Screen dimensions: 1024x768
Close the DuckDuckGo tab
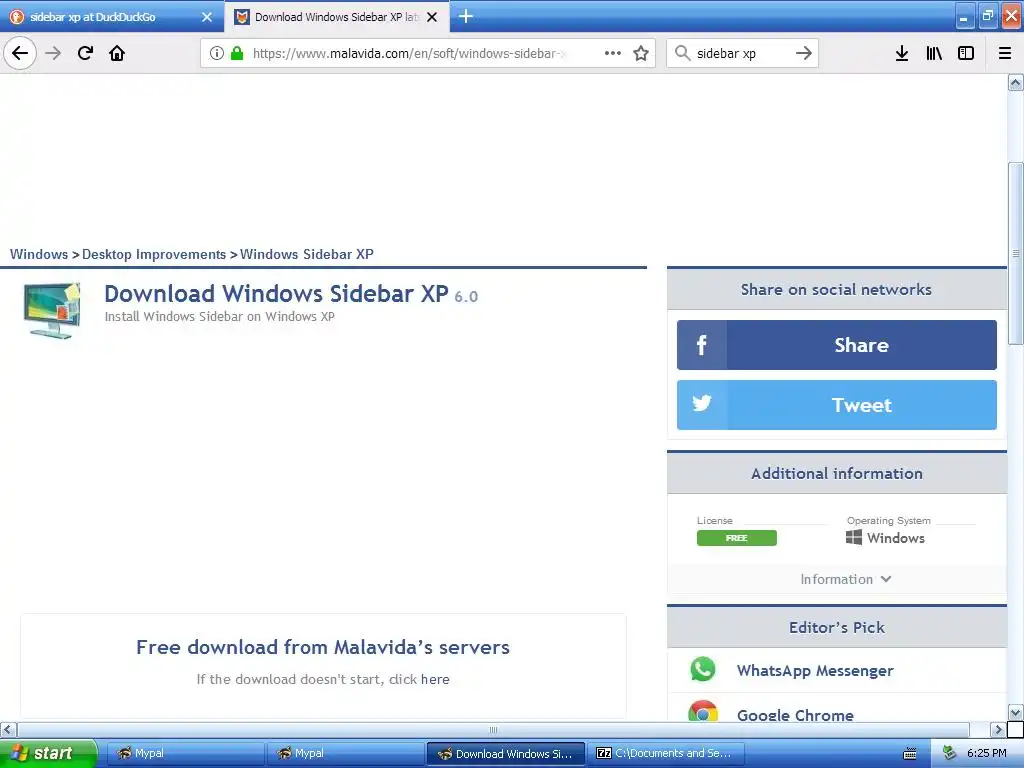(207, 17)
